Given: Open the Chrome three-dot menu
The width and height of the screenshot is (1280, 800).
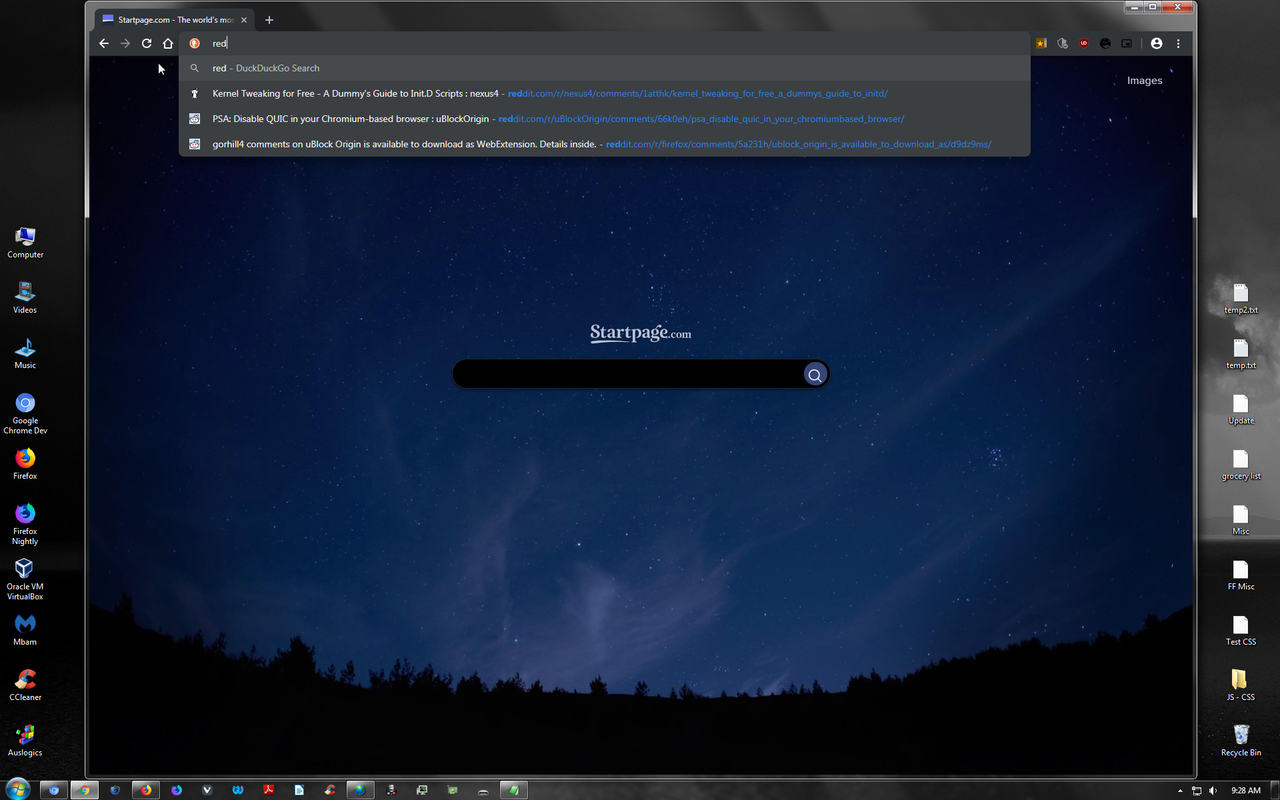Looking at the screenshot, I should [1178, 43].
